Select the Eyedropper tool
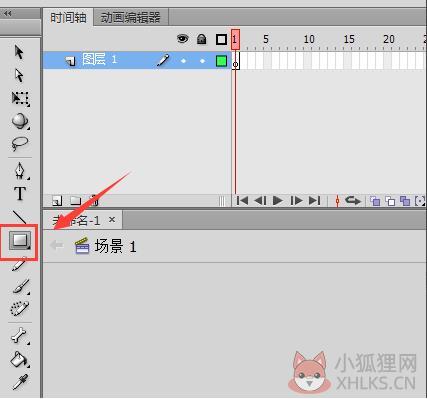This screenshot has height=399, width=427. tap(20, 382)
